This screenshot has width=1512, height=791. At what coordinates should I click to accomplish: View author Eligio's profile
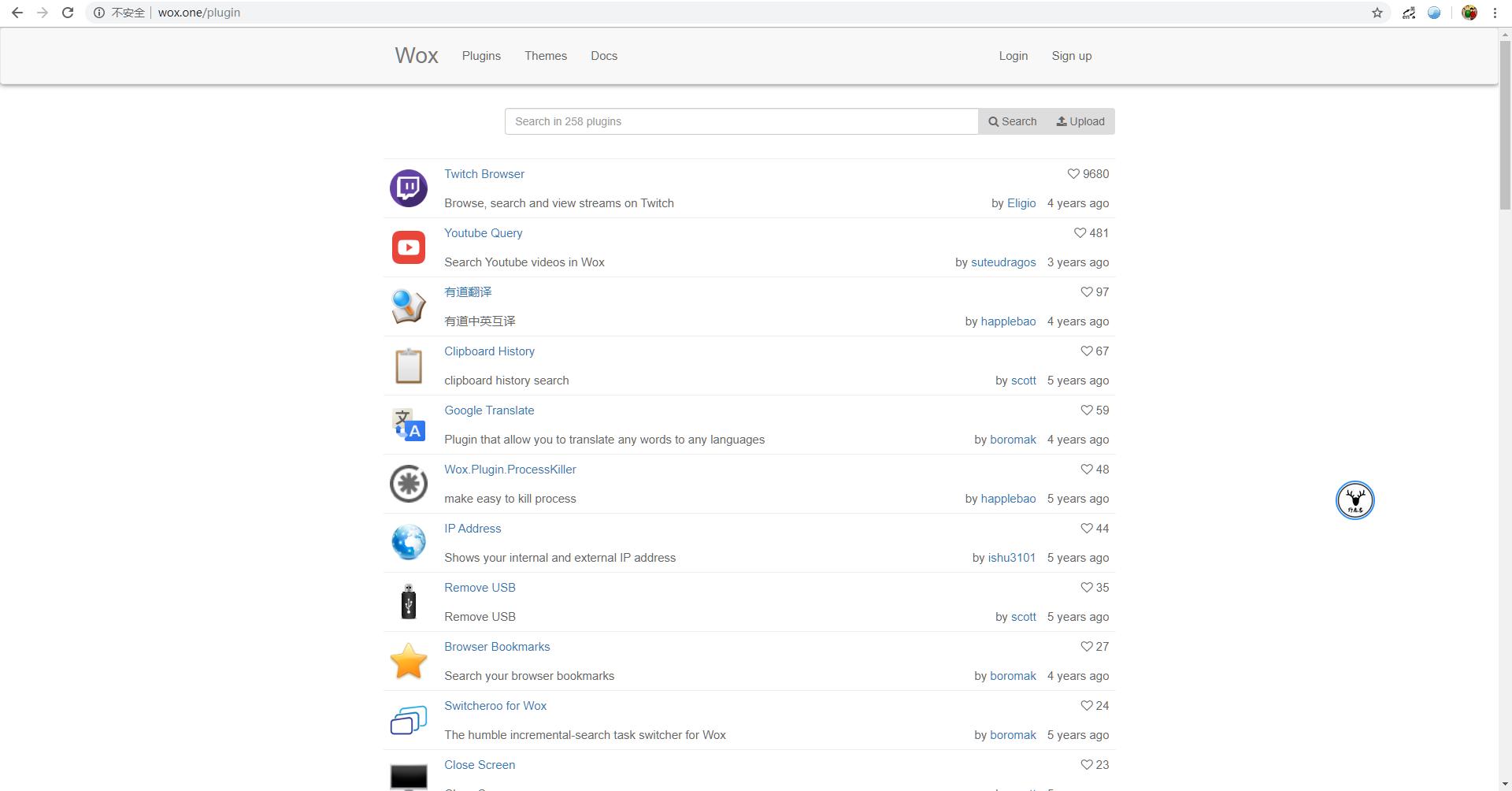pos(1021,203)
